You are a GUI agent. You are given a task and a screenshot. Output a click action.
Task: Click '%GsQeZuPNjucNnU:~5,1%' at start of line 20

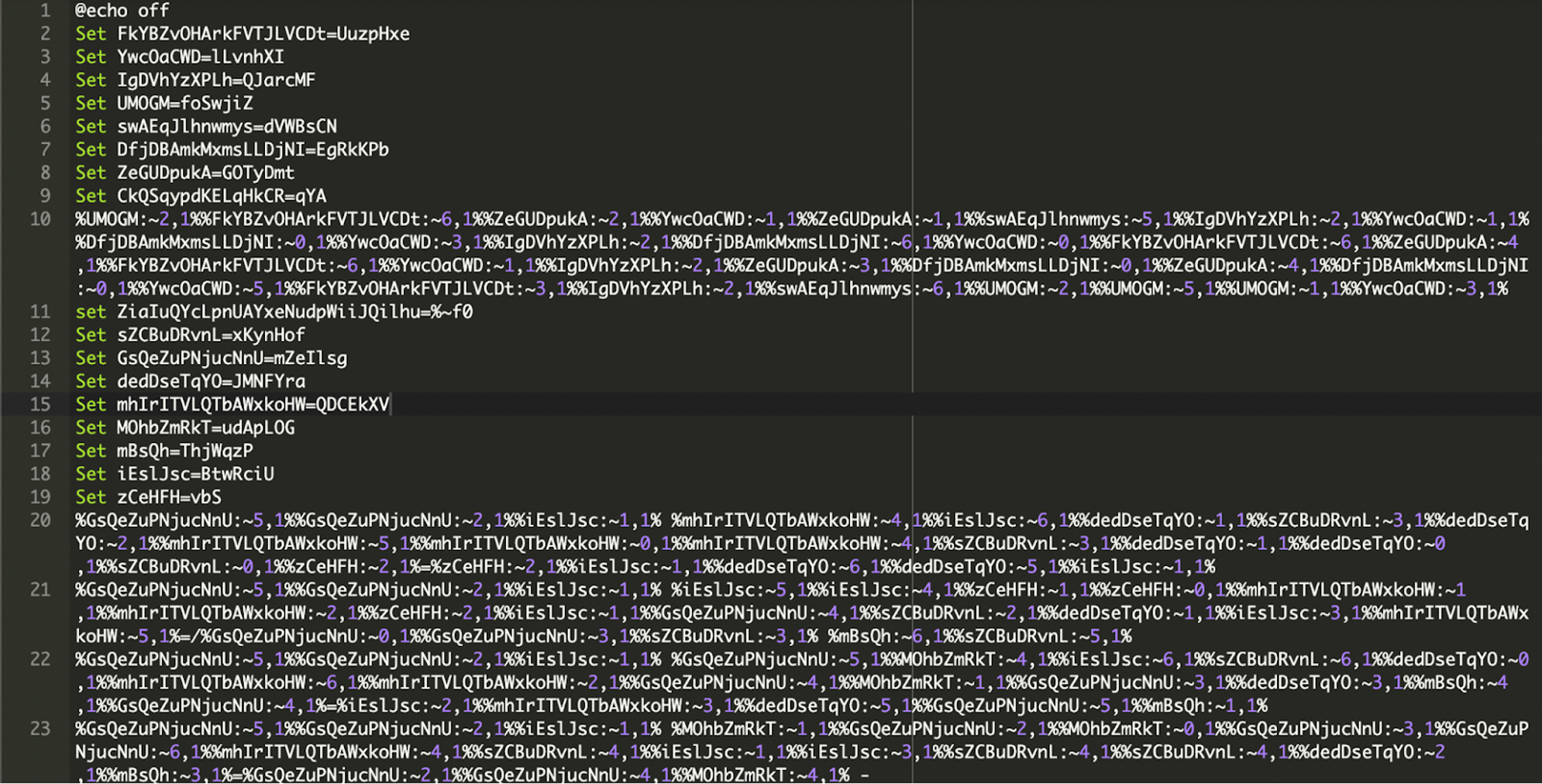179,520
